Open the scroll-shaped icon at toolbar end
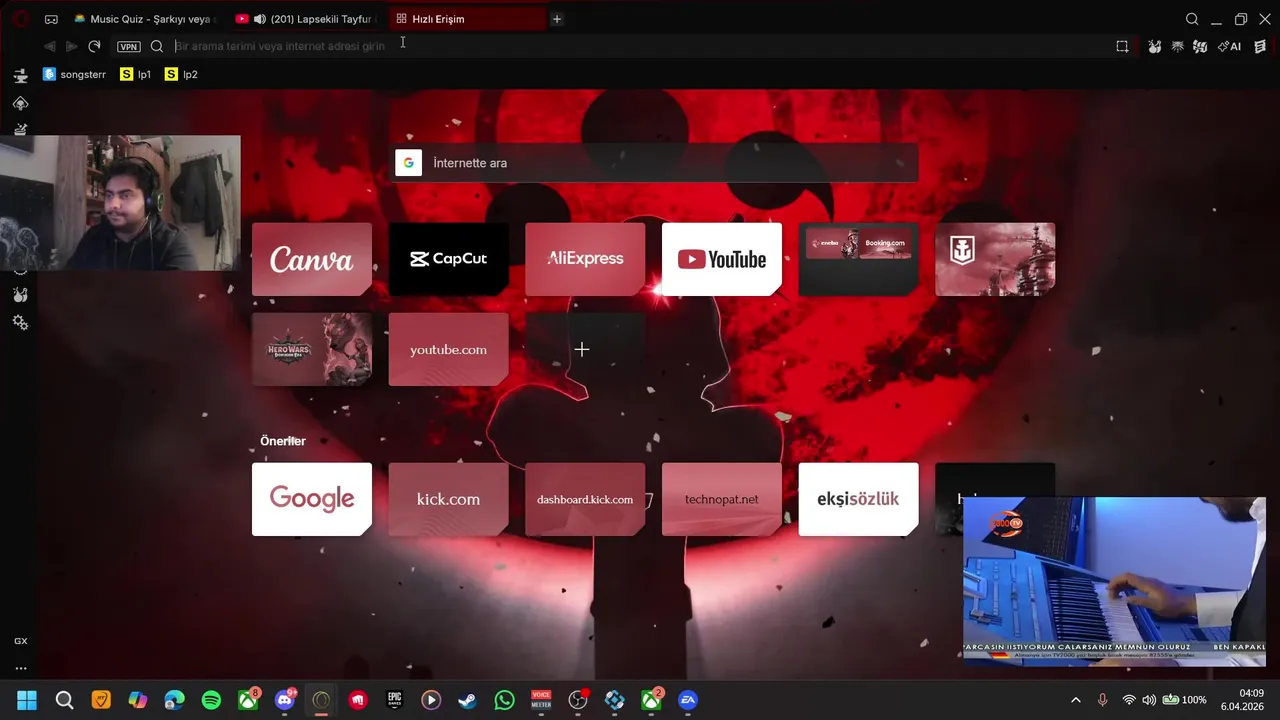The width and height of the screenshot is (1280, 720). pyautogui.click(x=1260, y=46)
